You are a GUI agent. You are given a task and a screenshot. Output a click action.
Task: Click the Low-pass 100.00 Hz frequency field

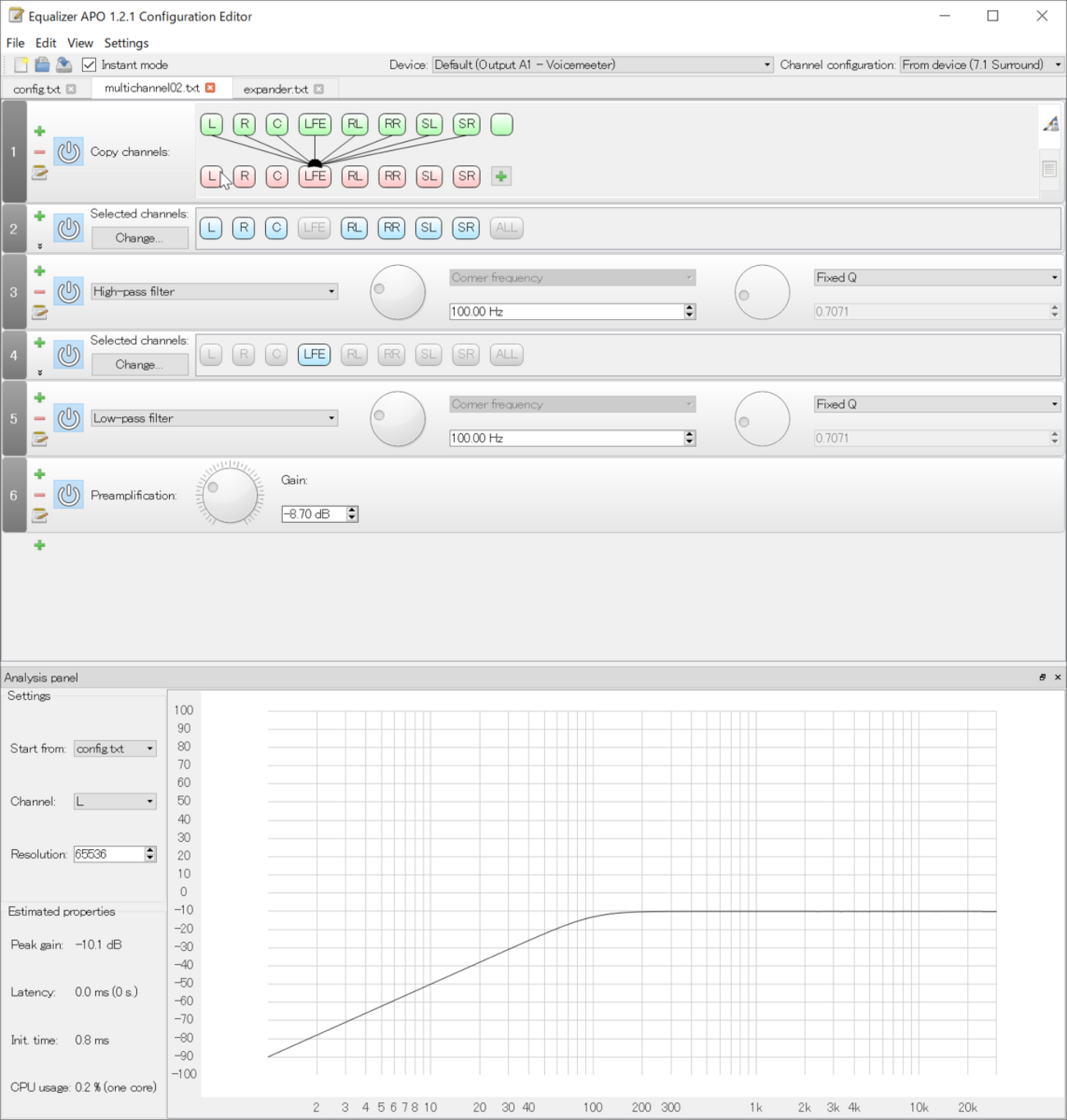pos(566,438)
